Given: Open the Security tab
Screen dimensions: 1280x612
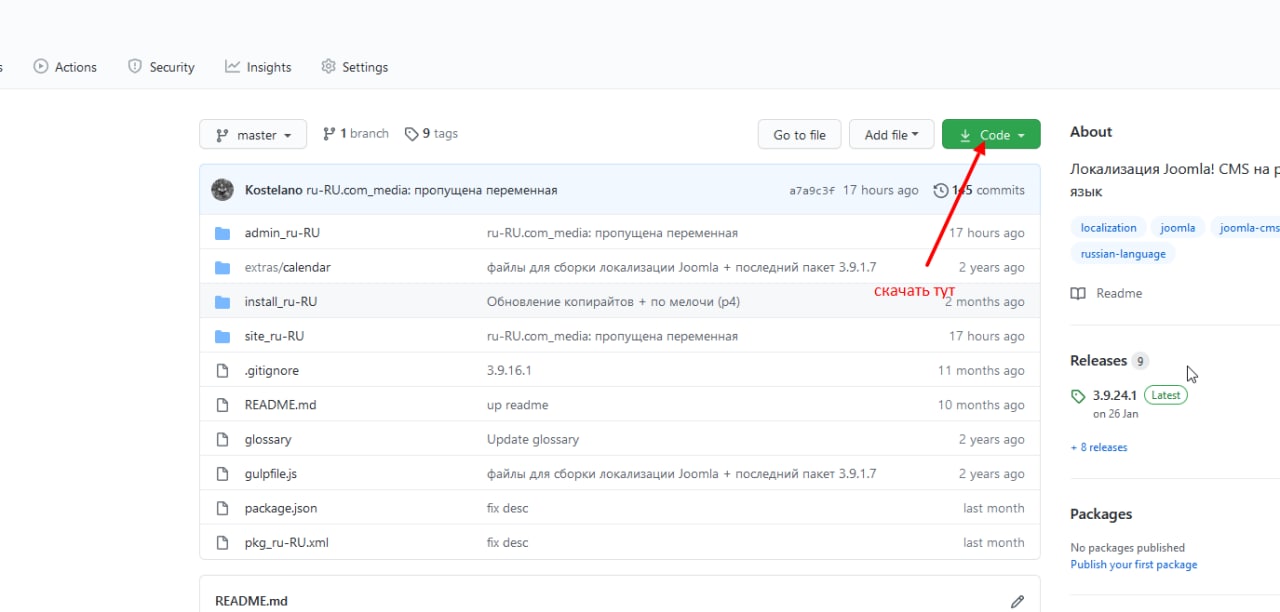Looking at the screenshot, I should [x=161, y=67].
